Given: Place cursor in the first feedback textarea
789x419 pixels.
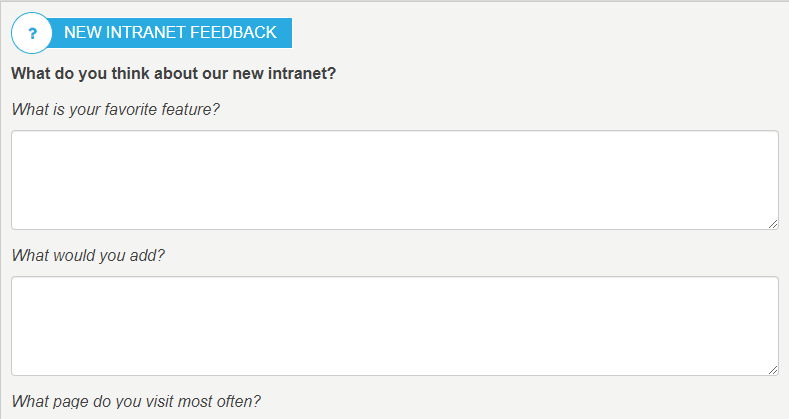Looking at the screenshot, I should click(394, 180).
